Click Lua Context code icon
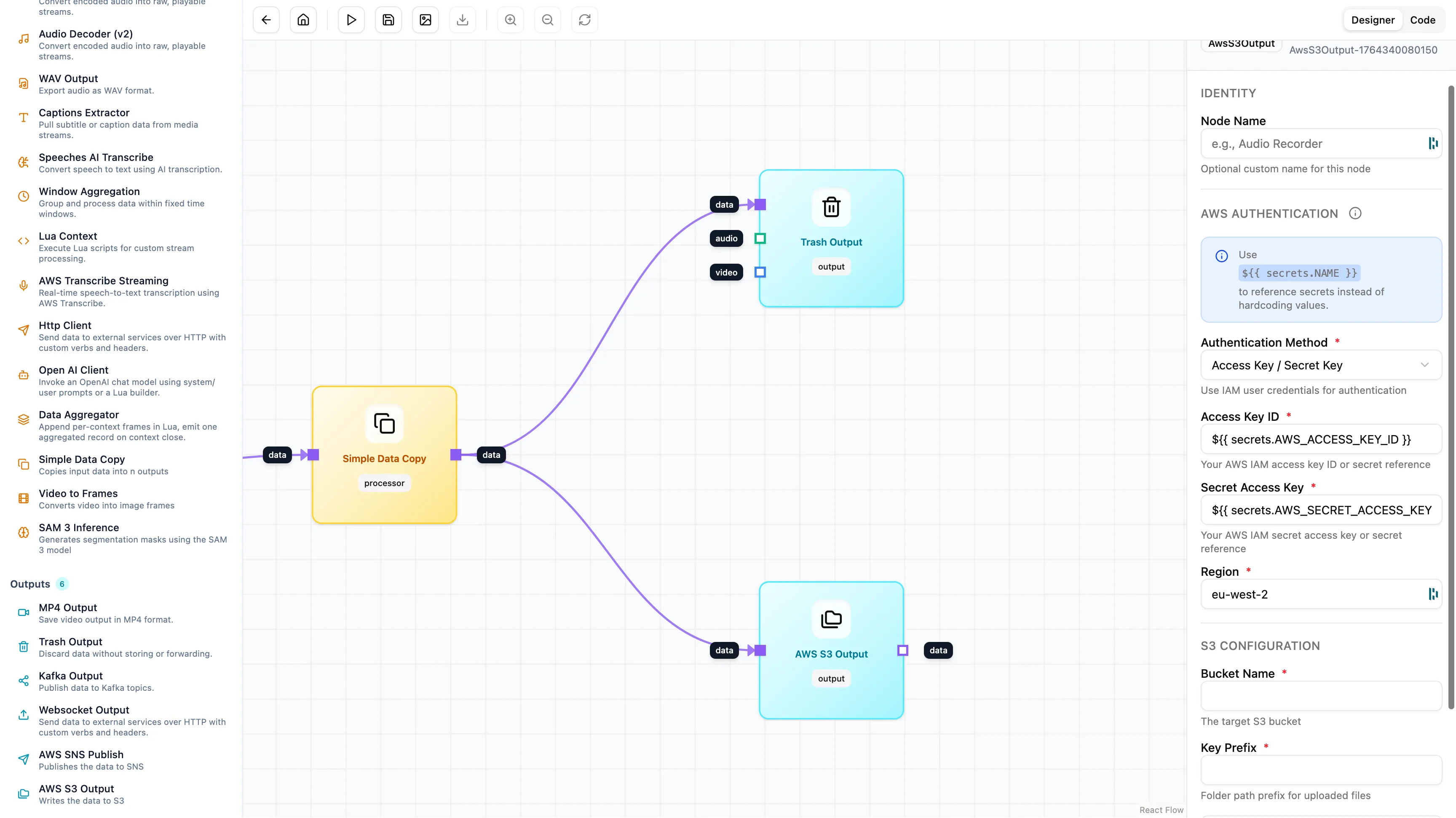This screenshot has height=818, width=1456. 23,241
